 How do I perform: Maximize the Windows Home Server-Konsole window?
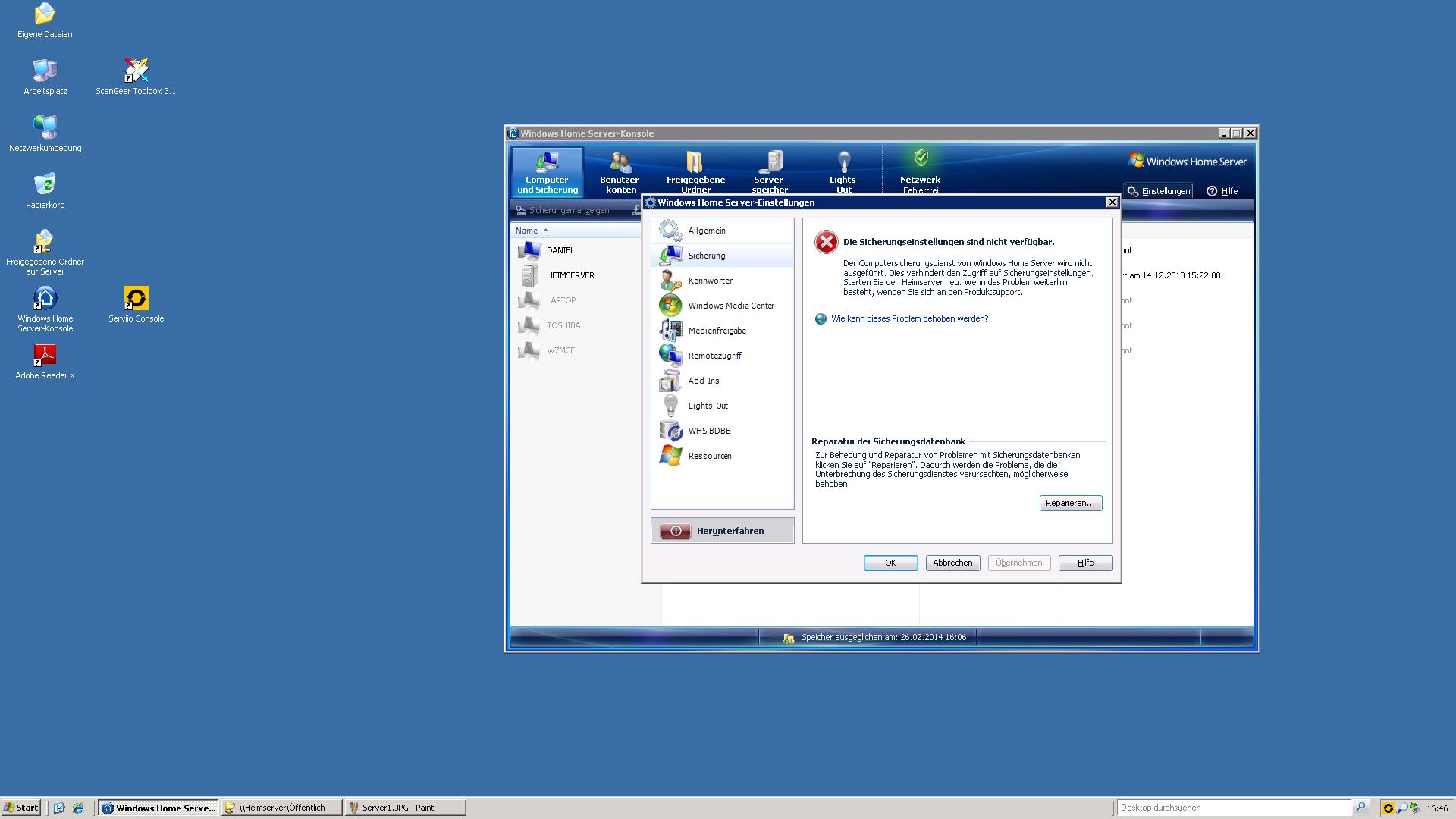point(1236,133)
